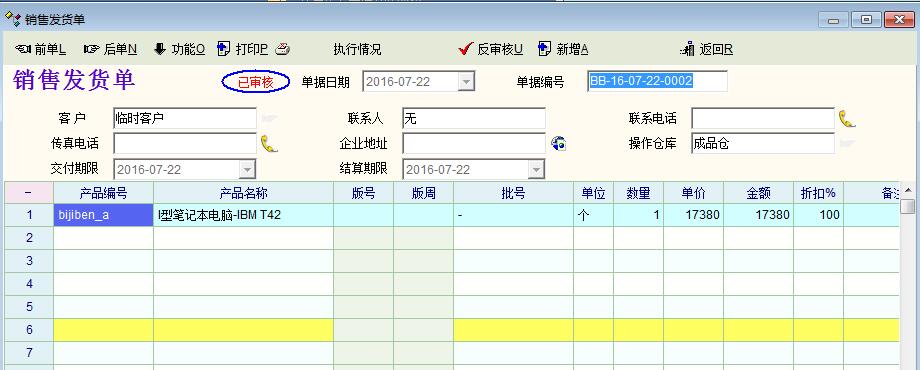
Task: Click 新增A to add a new order
Action: pos(563,49)
